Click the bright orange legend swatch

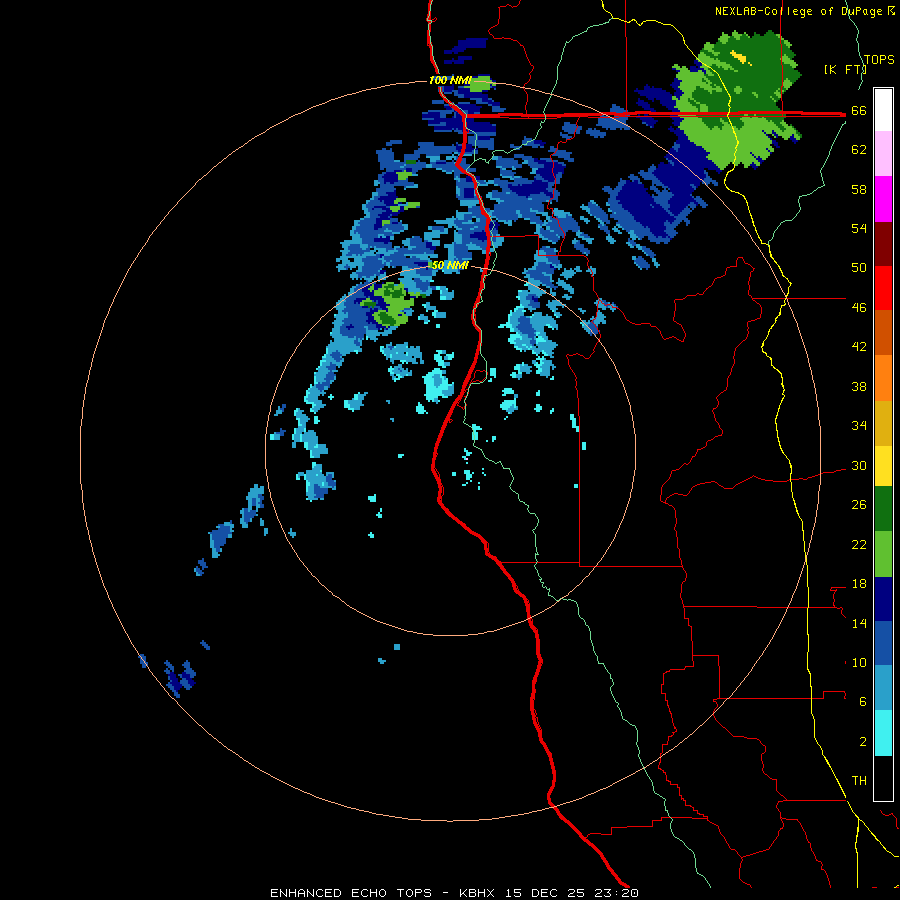pos(883,377)
